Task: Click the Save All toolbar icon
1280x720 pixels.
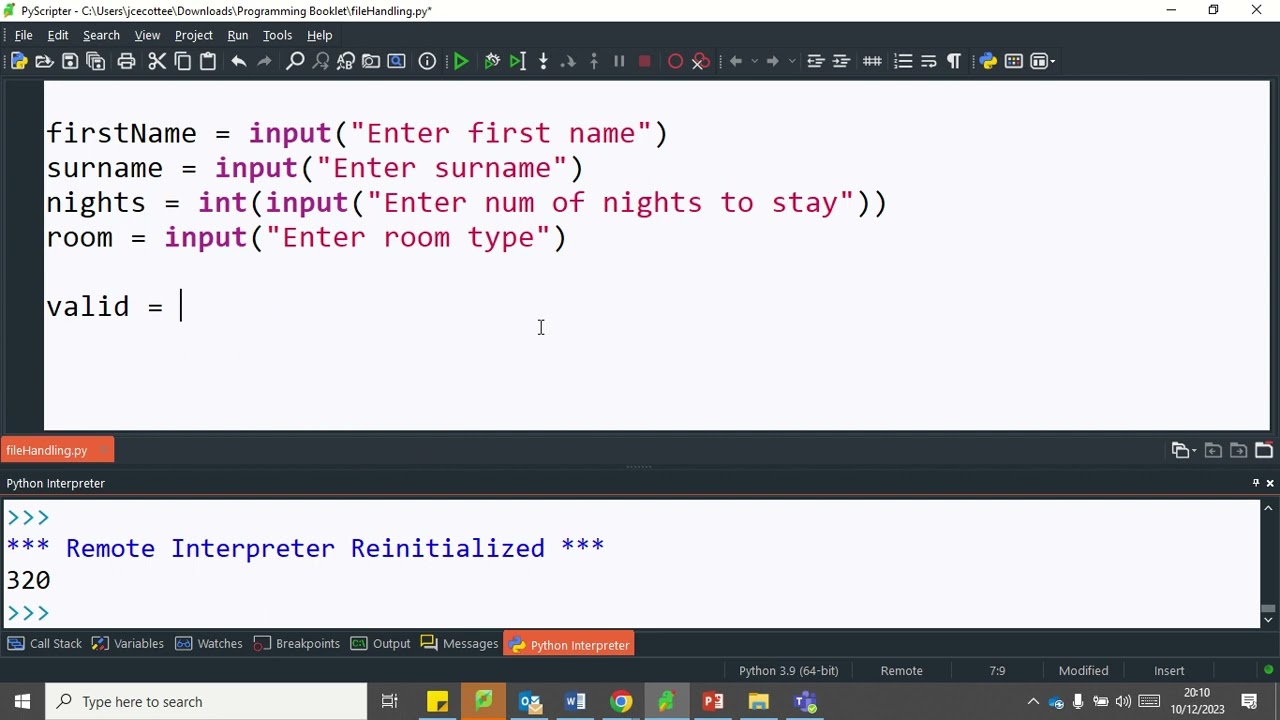Action: click(96, 61)
